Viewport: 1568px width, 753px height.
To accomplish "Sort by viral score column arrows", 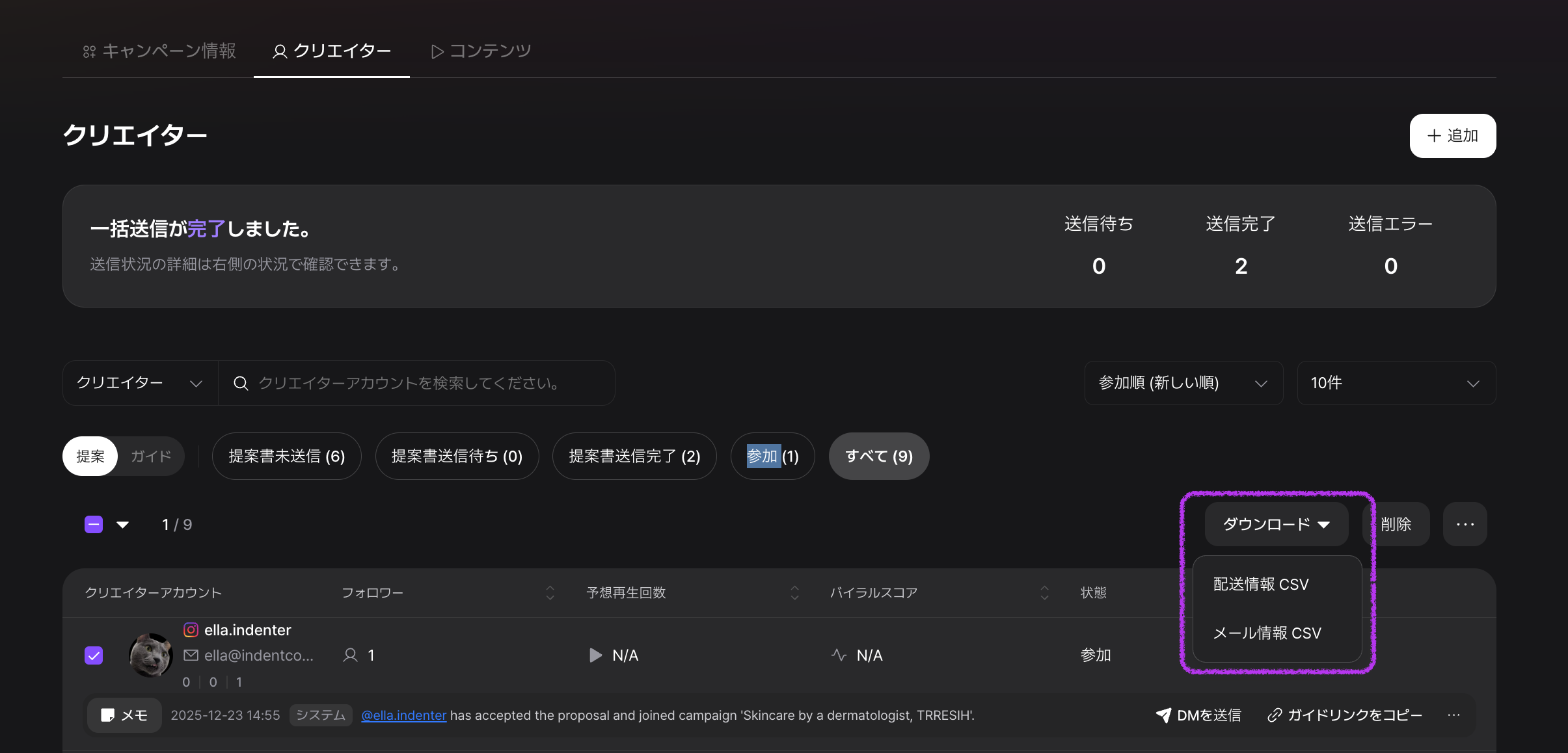I will [x=1044, y=592].
